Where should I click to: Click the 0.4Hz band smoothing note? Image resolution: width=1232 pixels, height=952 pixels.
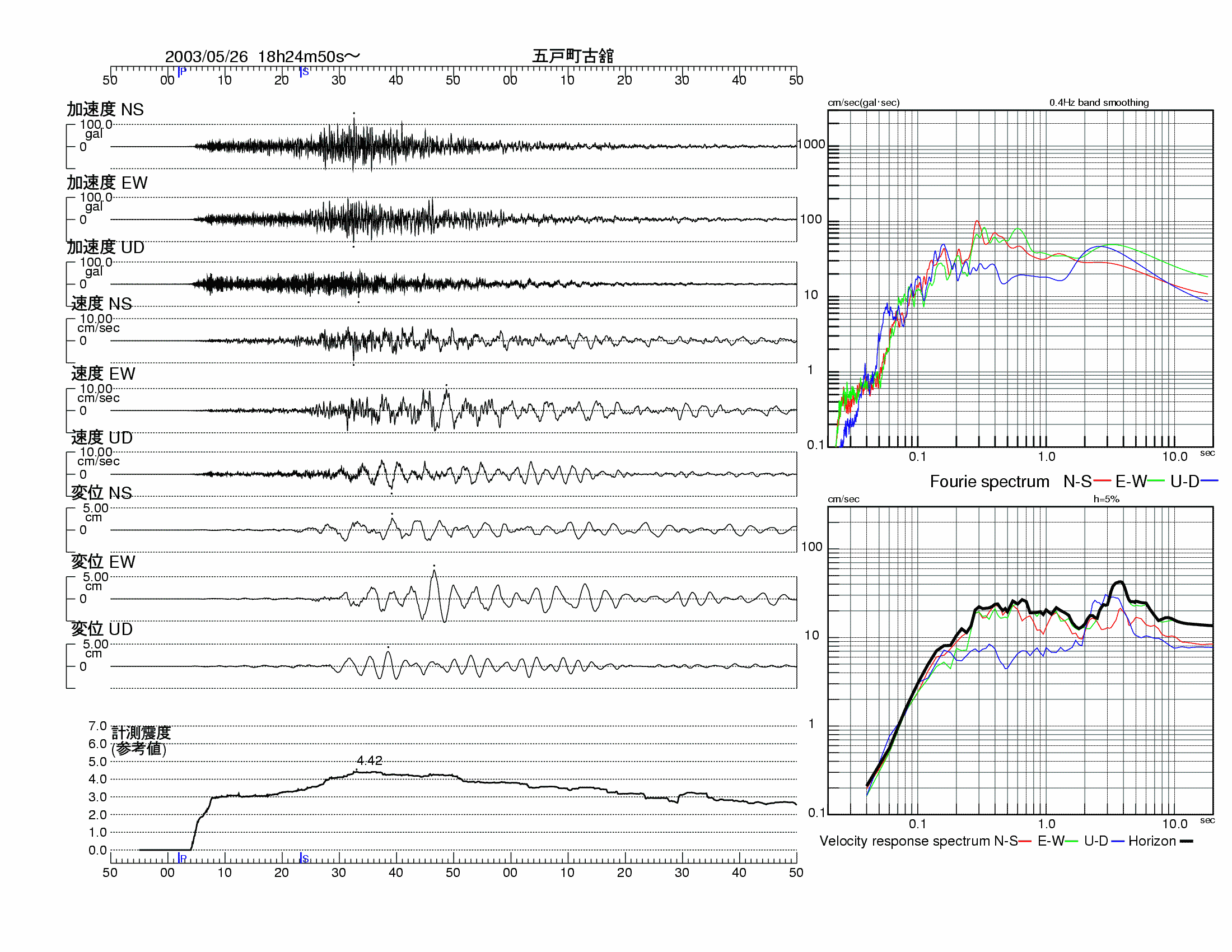pyautogui.click(x=1098, y=102)
